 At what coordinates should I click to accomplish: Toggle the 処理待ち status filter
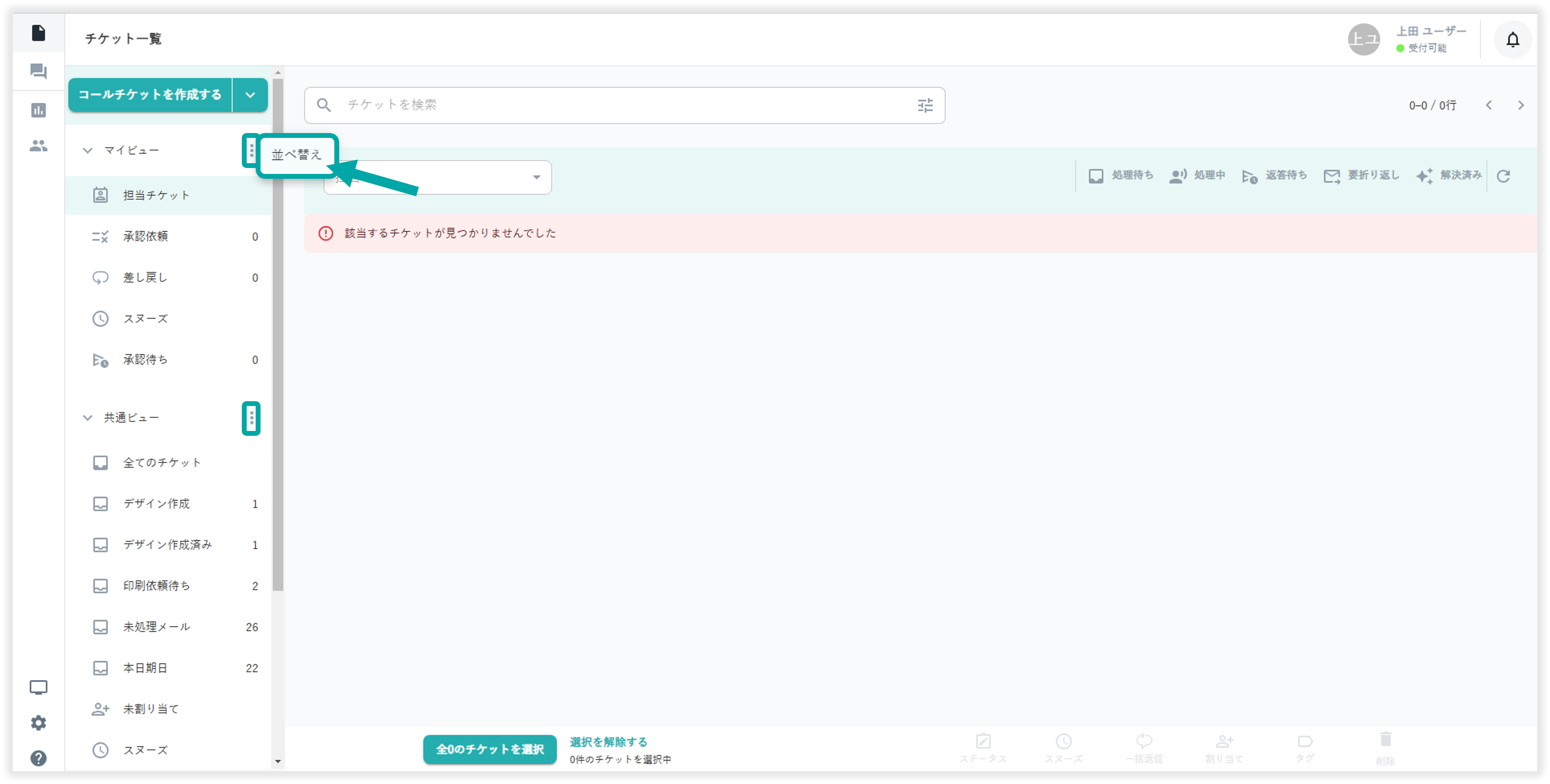[x=1120, y=176]
